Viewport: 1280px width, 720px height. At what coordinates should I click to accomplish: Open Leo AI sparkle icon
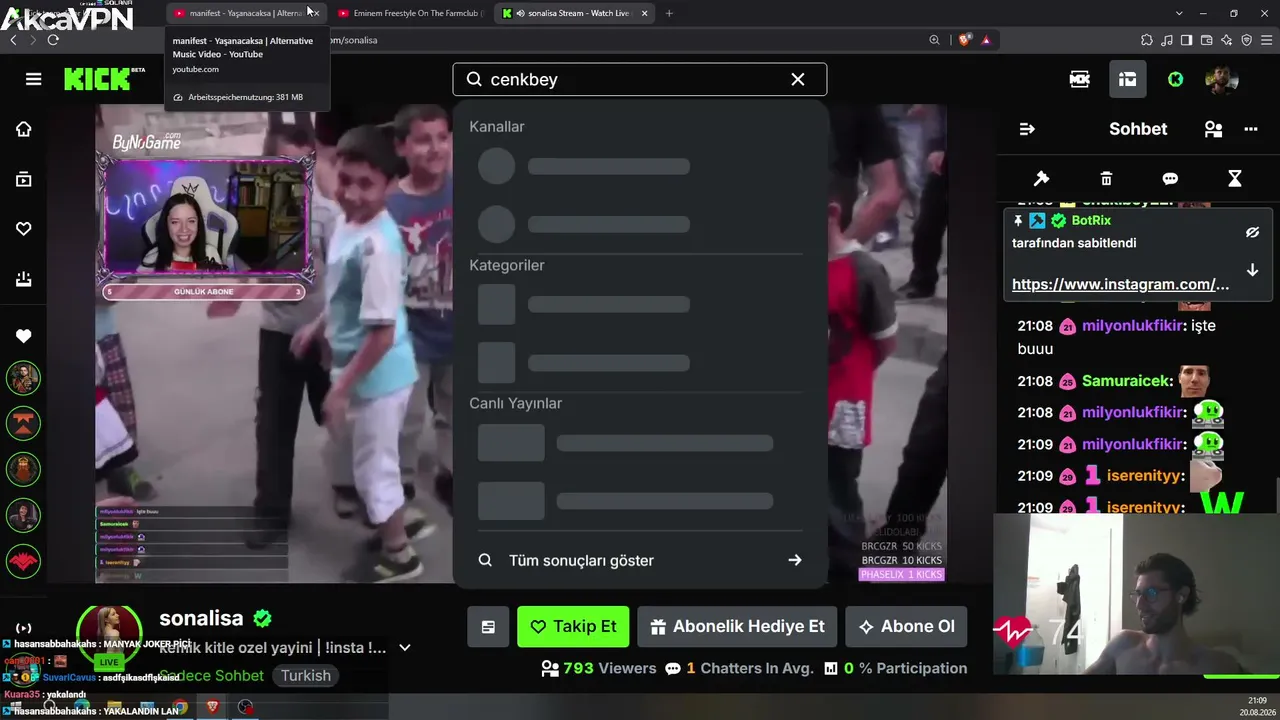coord(1226,40)
